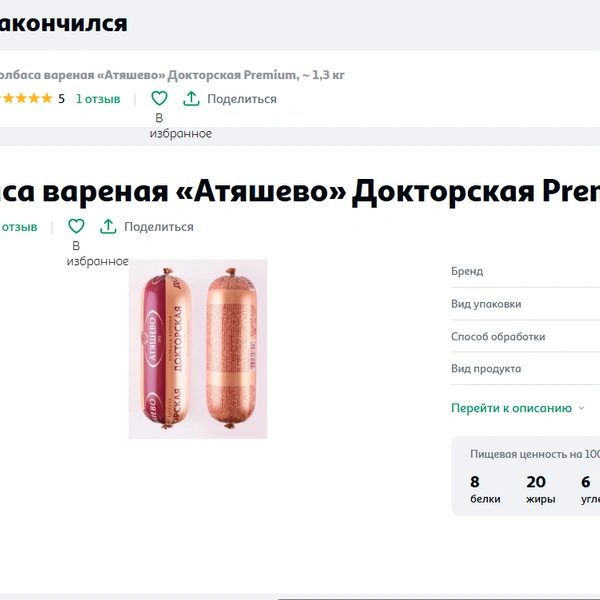Expand 'Перейти к описанию' link
The image size is (600, 600).
click(x=511, y=408)
